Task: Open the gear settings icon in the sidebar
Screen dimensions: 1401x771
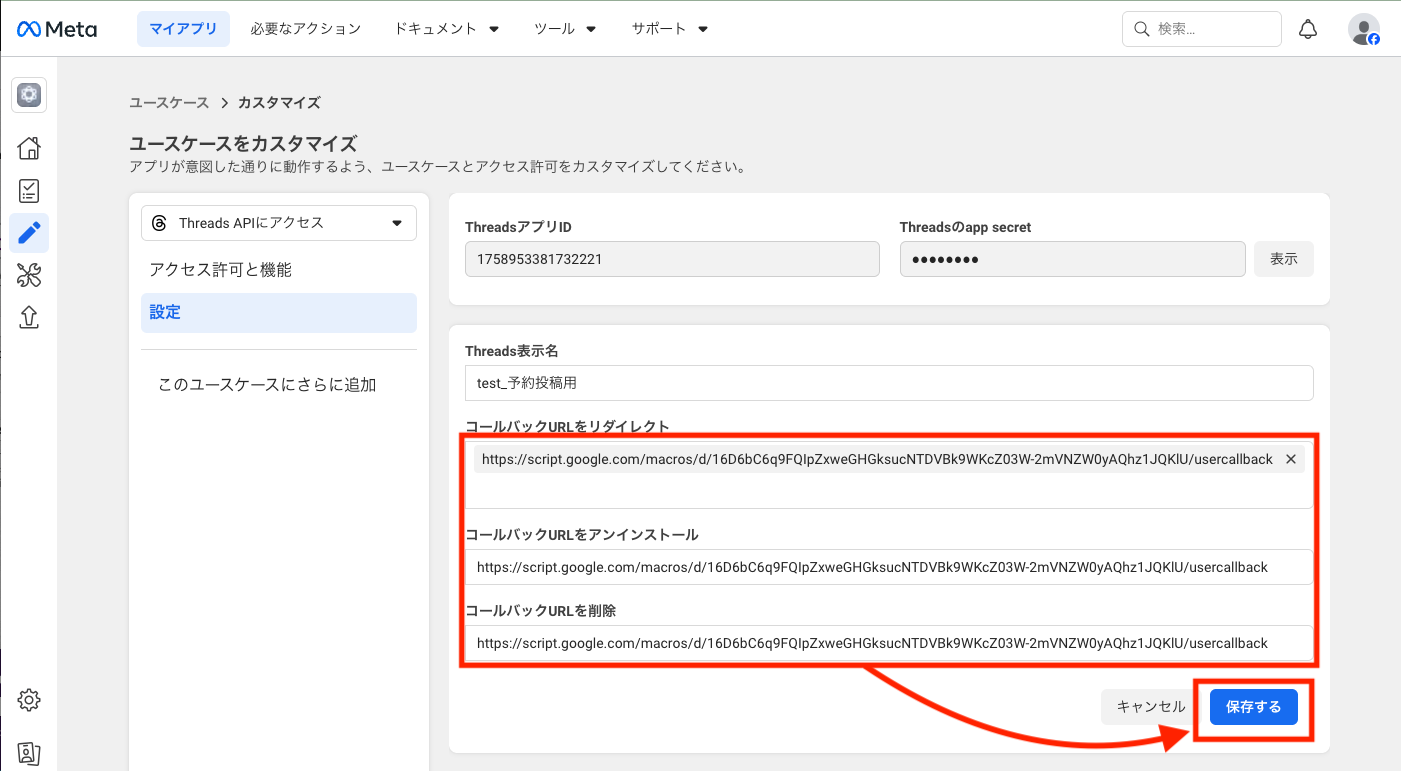Action: 29,699
